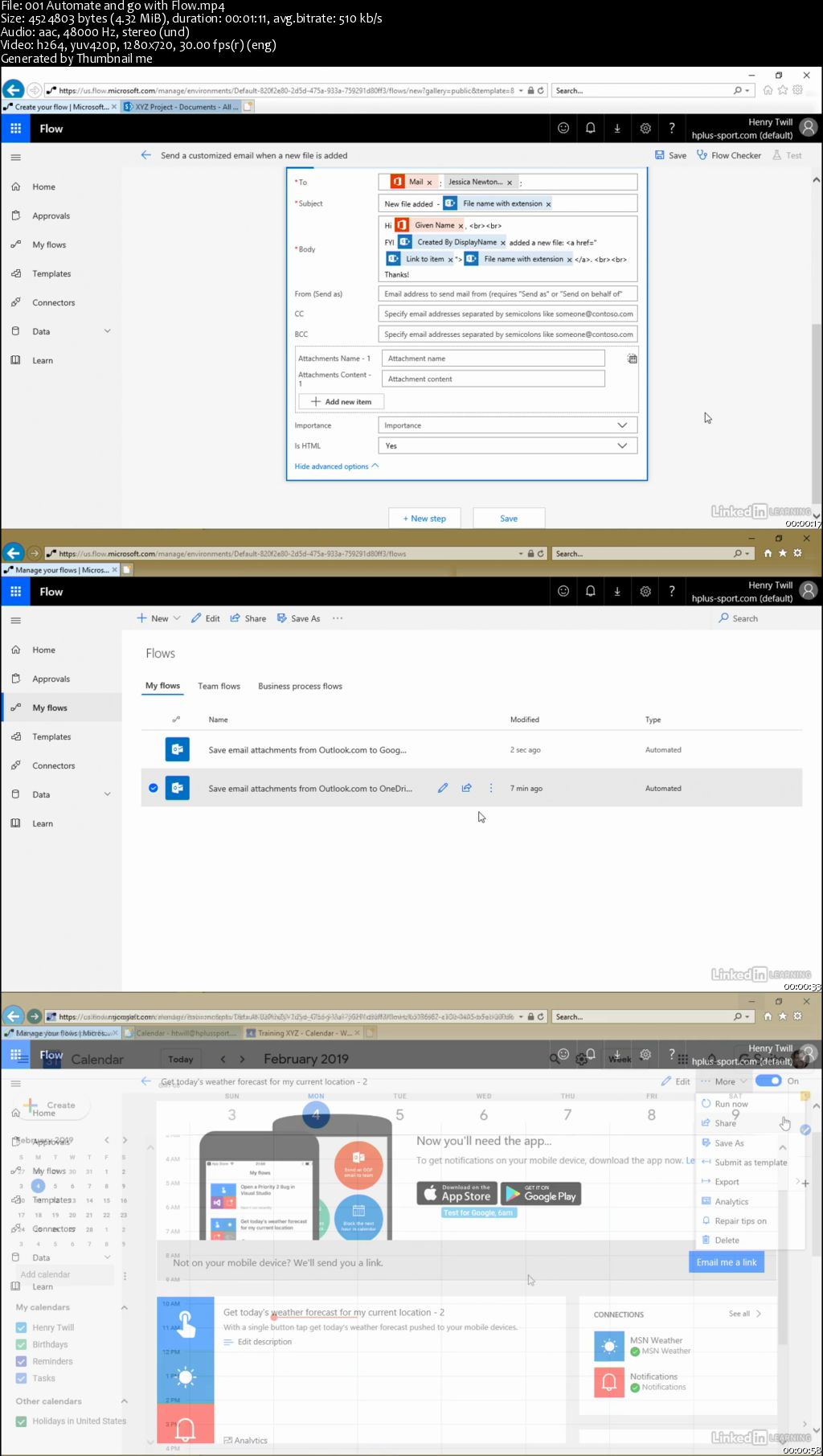Click Flow Checker icon in flow editor toolbar
This screenshot has height=1456, width=823.
[702, 155]
